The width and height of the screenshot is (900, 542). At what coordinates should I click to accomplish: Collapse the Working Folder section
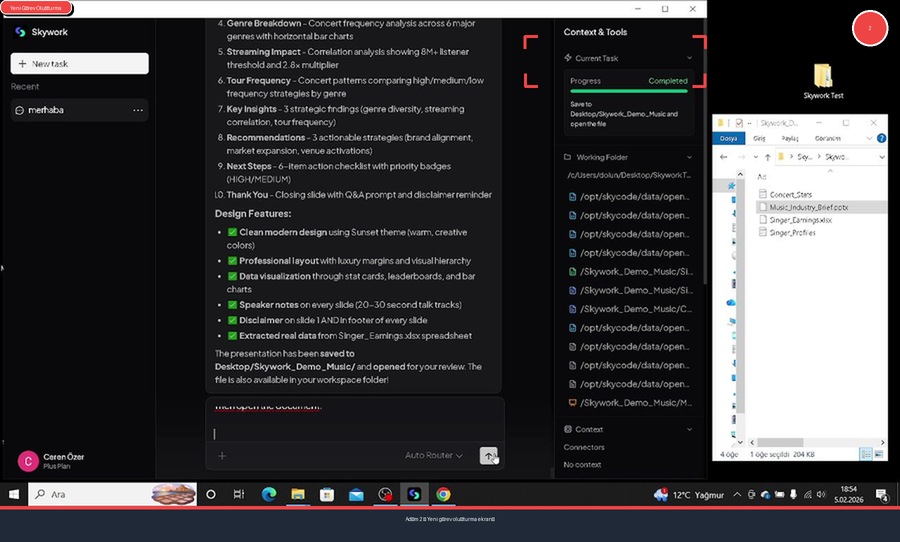(689, 157)
